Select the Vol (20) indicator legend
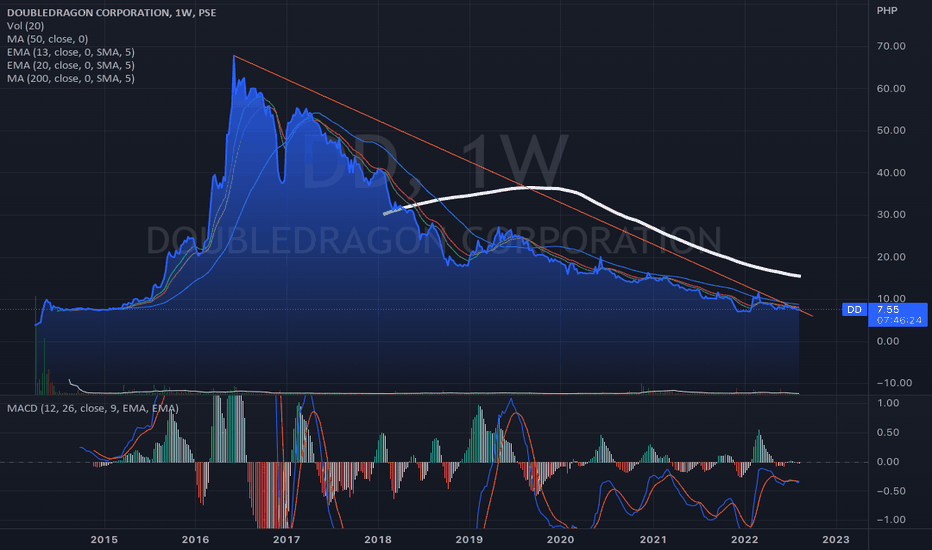Viewport: 932px width, 550px height. 26,26
